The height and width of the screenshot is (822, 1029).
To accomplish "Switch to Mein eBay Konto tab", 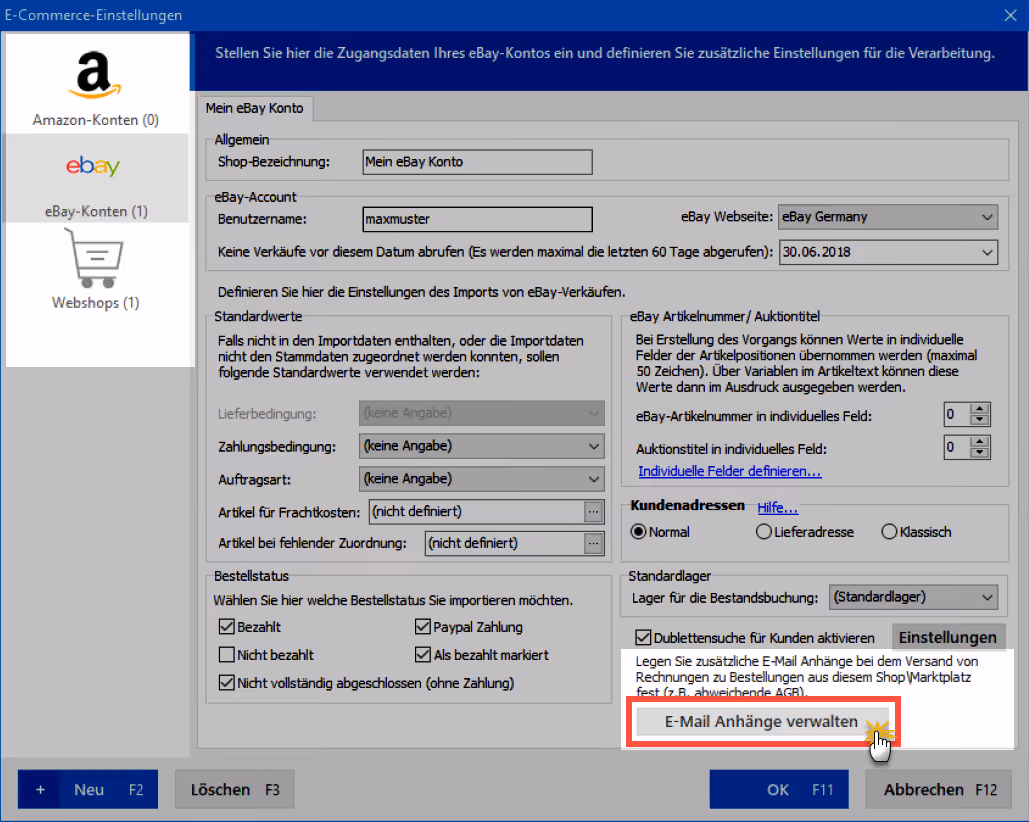I will coord(255,108).
